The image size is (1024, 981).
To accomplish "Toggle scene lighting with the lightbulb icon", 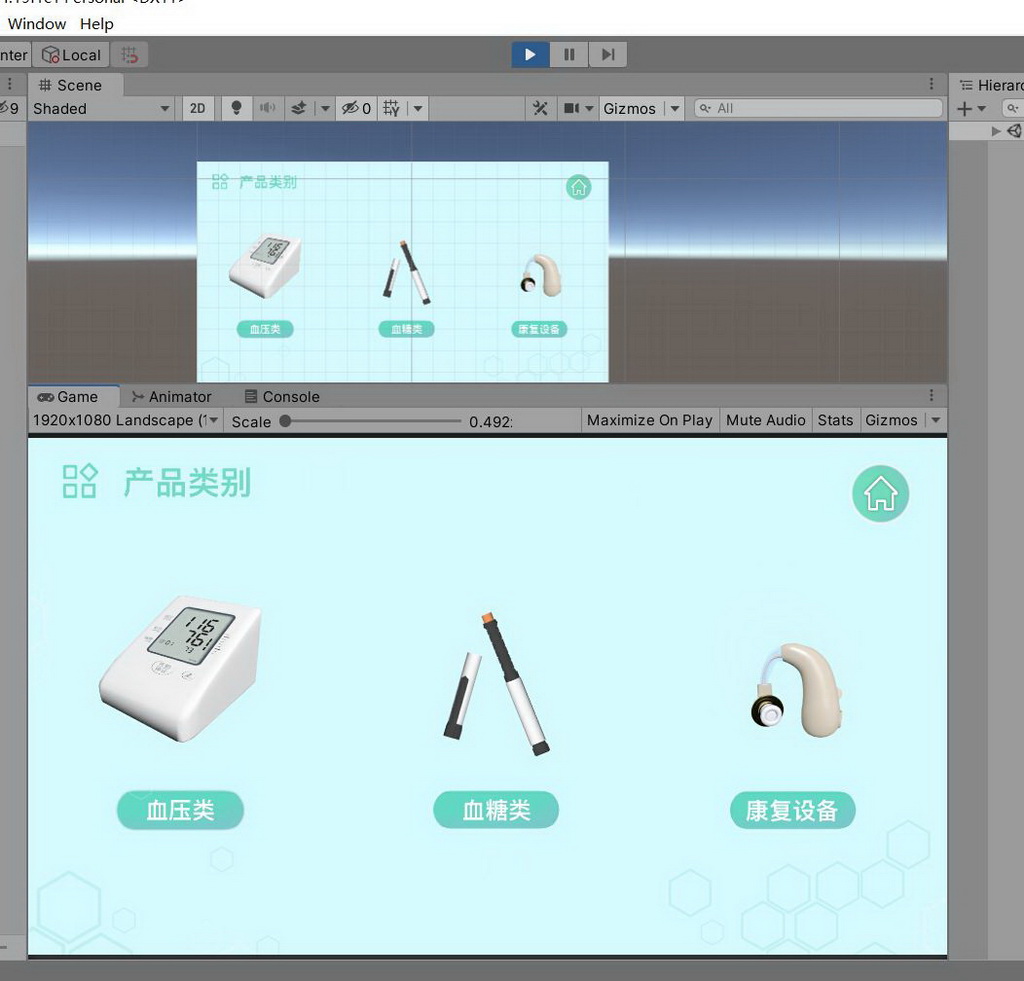I will [x=237, y=108].
